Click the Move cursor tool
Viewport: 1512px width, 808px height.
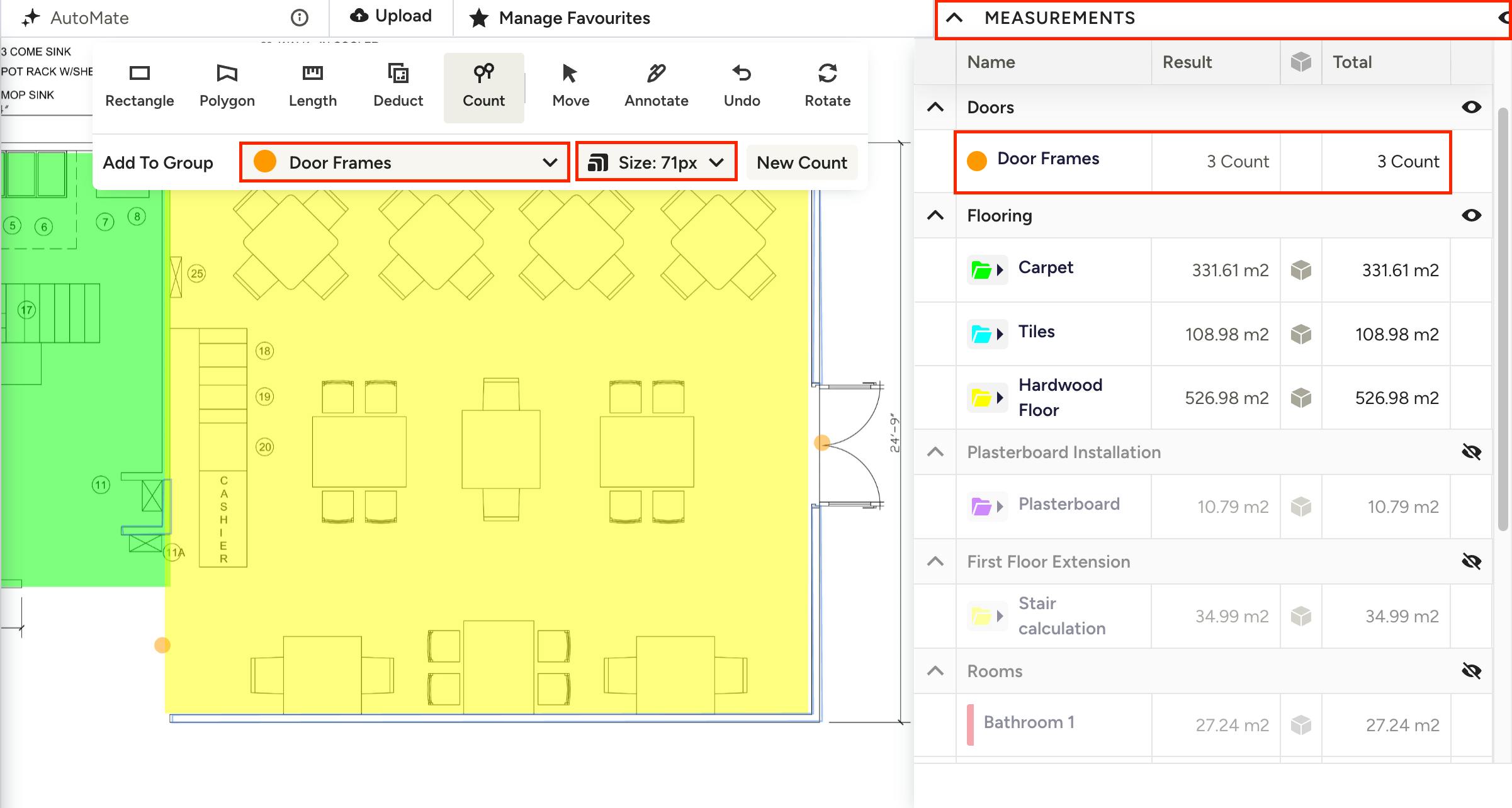[x=570, y=87]
